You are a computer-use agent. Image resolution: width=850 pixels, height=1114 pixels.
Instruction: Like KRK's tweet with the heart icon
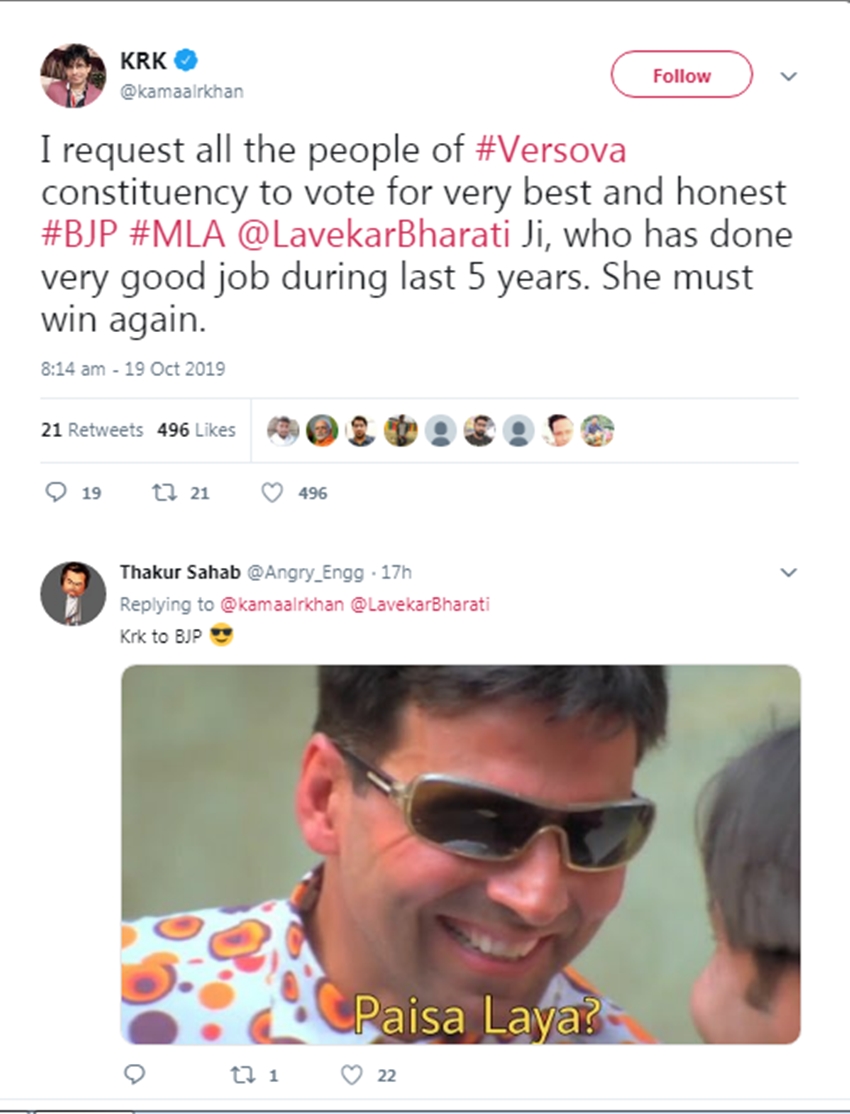click(272, 492)
